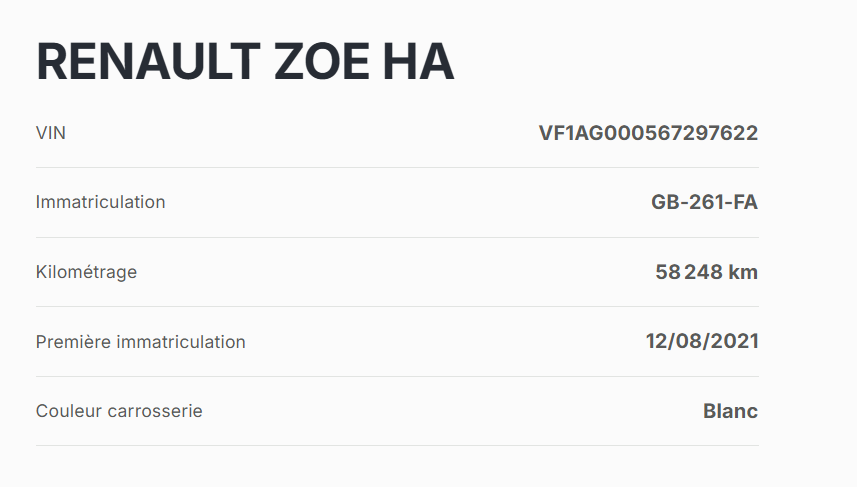Select the year 2021 in the date
This screenshot has height=487, width=857.
(x=735, y=342)
